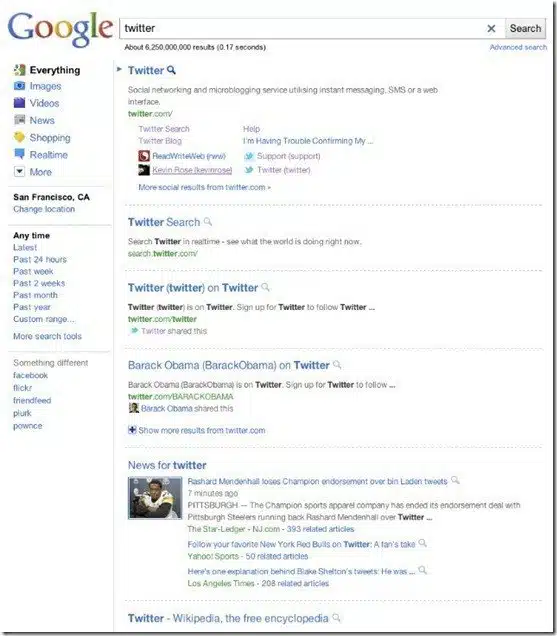Filter results to Past 24 hours
Viewport: 557px width, 636px height.
[x=40, y=260]
